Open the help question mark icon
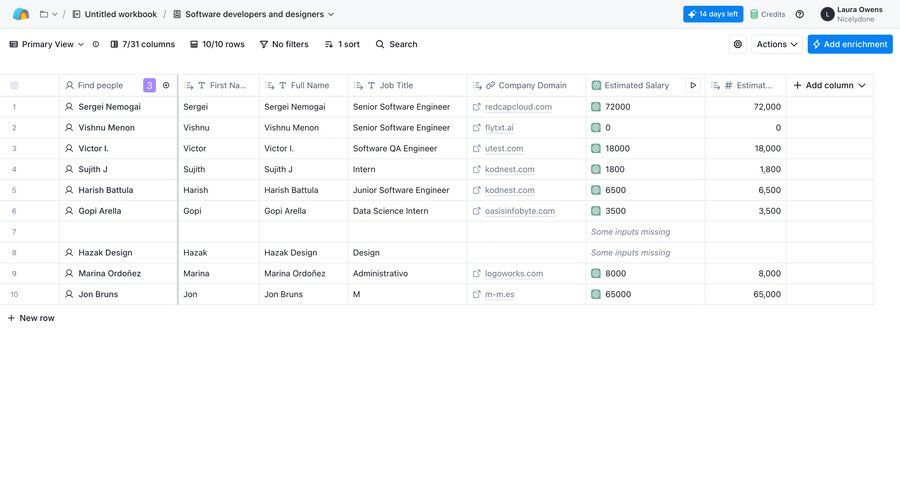 coord(800,14)
